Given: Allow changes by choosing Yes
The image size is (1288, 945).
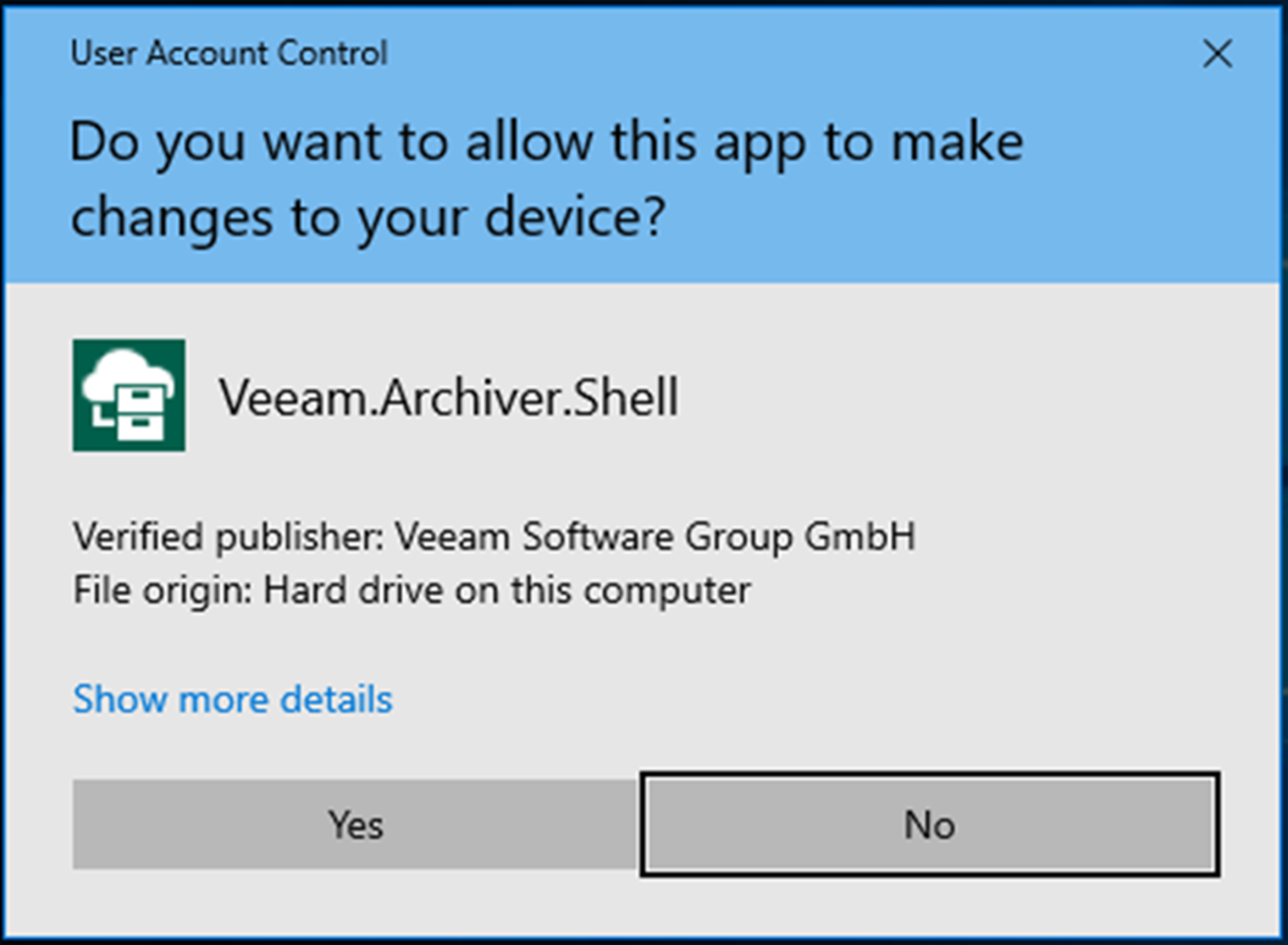Looking at the screenshot, I should (x=355, y=825).
